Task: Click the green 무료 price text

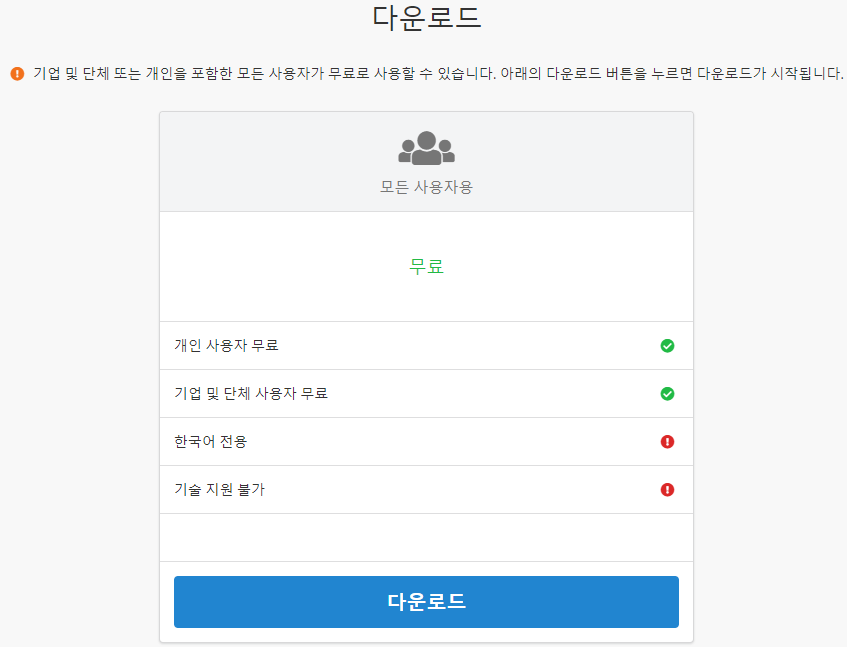Action: [x=426, y=266]
